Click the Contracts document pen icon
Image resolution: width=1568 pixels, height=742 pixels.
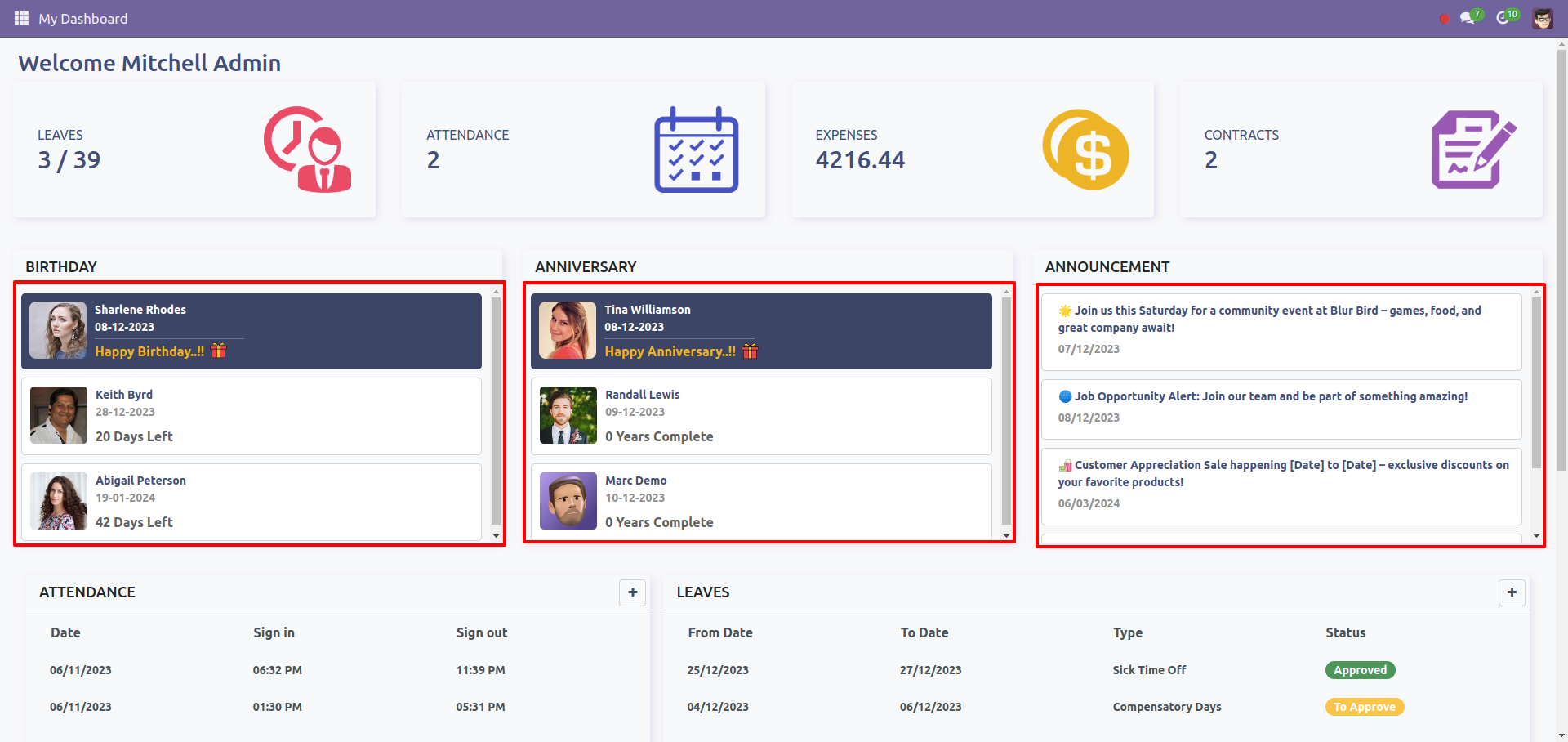[x=1474, y=150]
